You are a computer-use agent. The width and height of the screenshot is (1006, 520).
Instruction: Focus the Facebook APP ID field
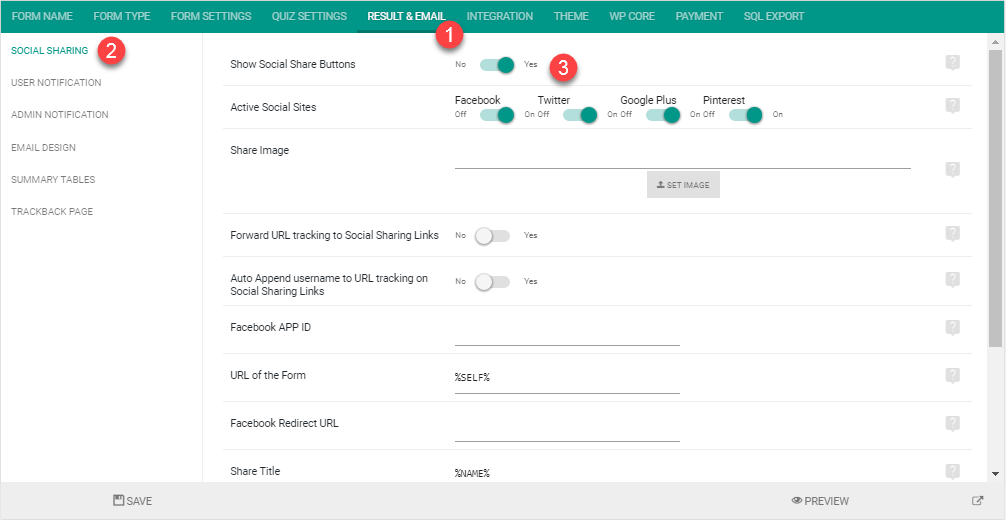(x=567, y=335)
